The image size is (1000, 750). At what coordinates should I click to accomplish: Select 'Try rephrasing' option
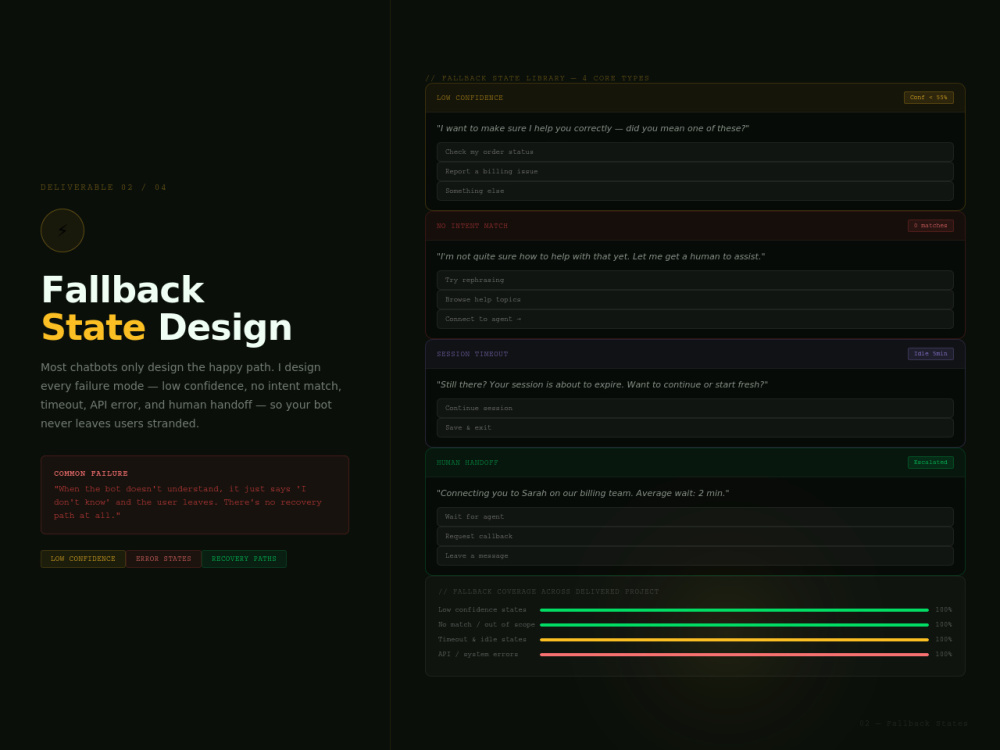[x=695, y=280]
